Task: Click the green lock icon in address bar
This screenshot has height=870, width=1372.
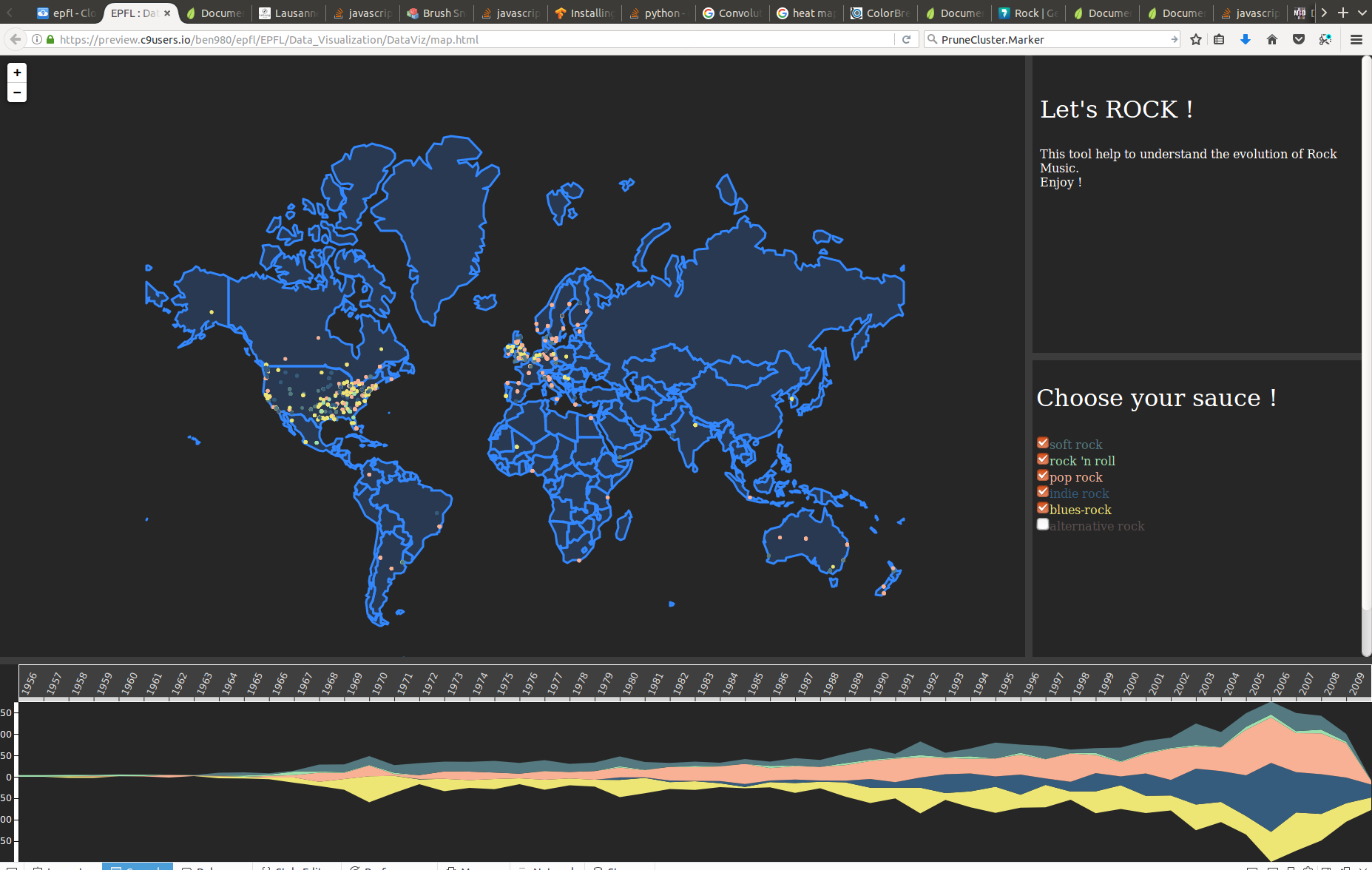Action: (x=50, y=39)
